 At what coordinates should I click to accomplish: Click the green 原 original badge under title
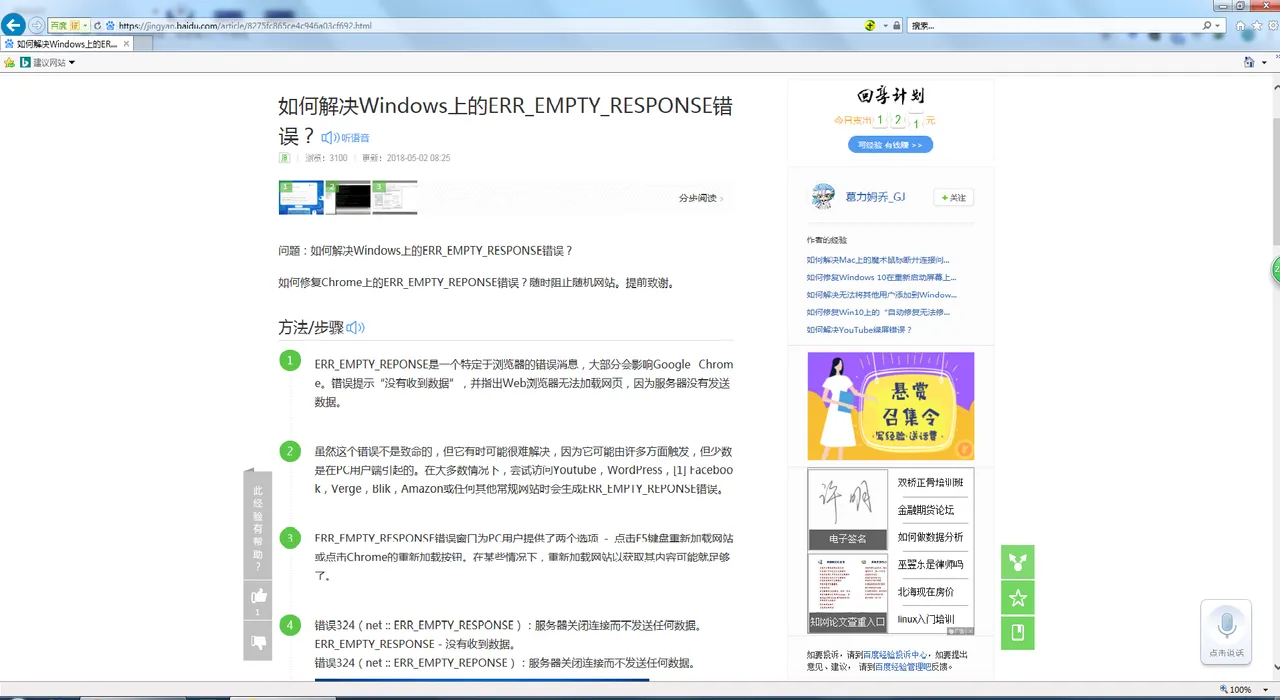click(x=283, y=158)
